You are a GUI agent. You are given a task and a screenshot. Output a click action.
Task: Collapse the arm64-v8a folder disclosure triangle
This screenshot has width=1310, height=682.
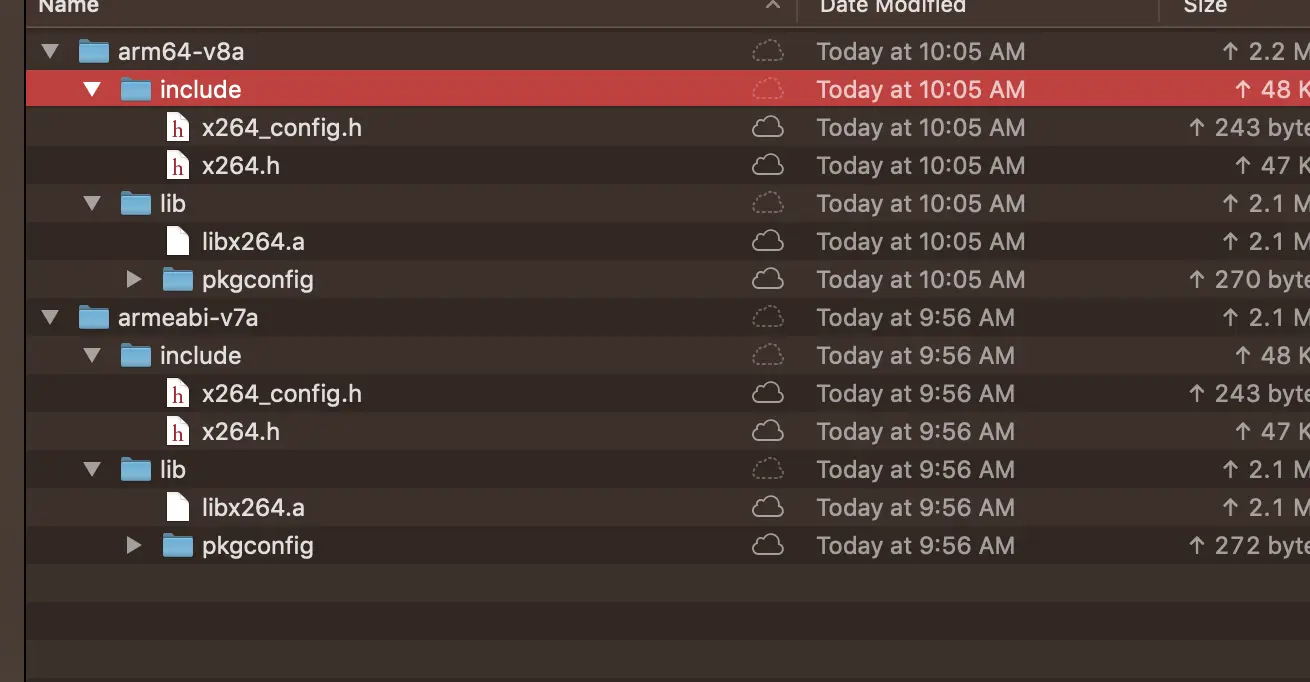51,52
